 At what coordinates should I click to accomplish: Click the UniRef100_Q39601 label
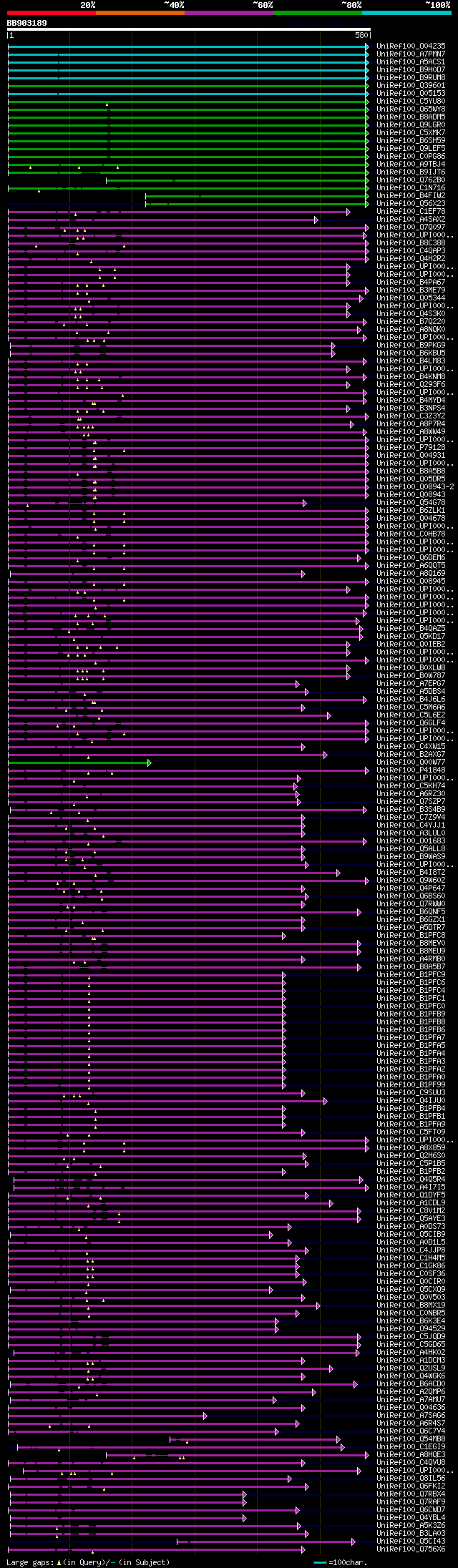411,85
